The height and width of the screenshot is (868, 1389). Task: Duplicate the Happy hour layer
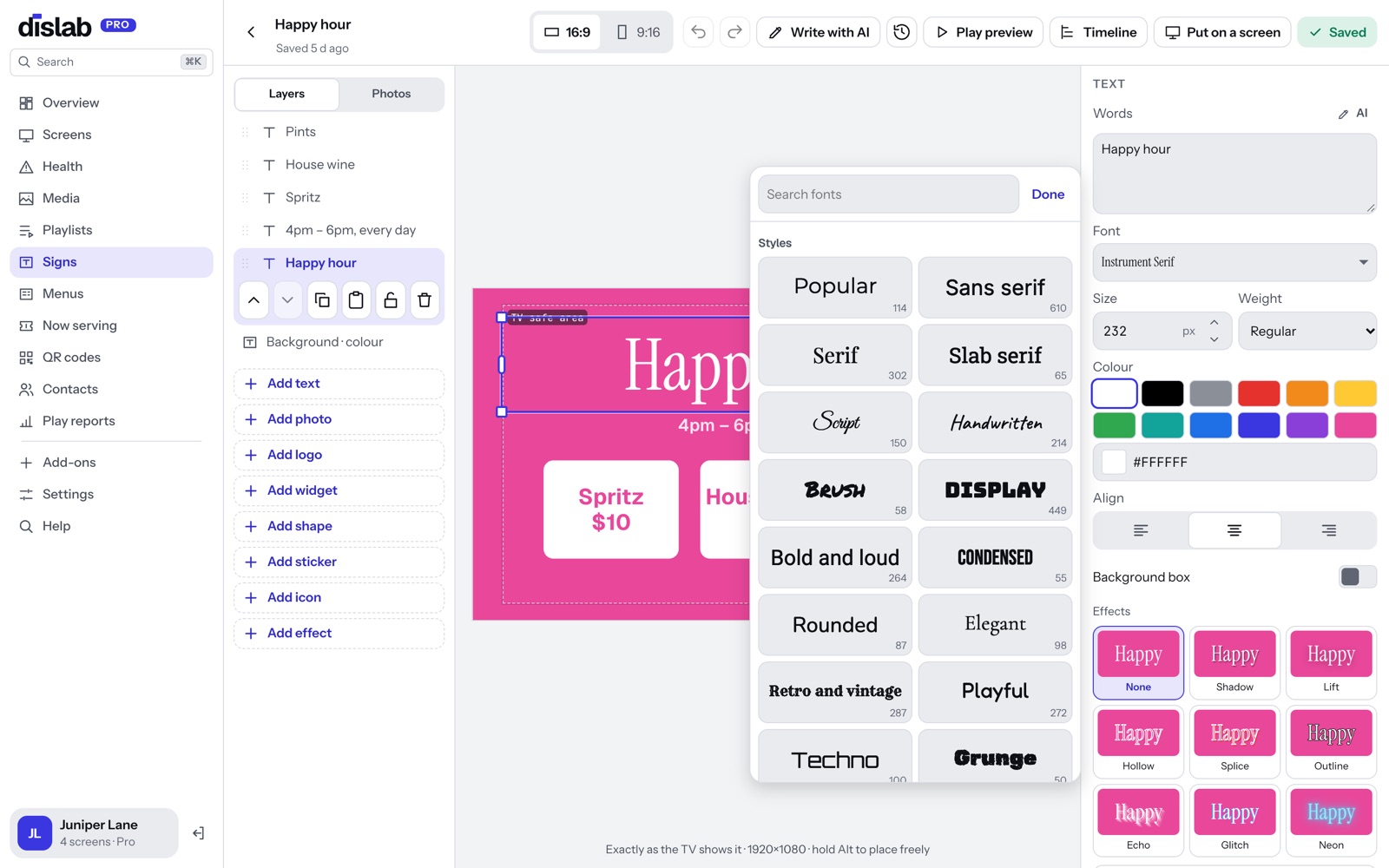coord(322,300)
